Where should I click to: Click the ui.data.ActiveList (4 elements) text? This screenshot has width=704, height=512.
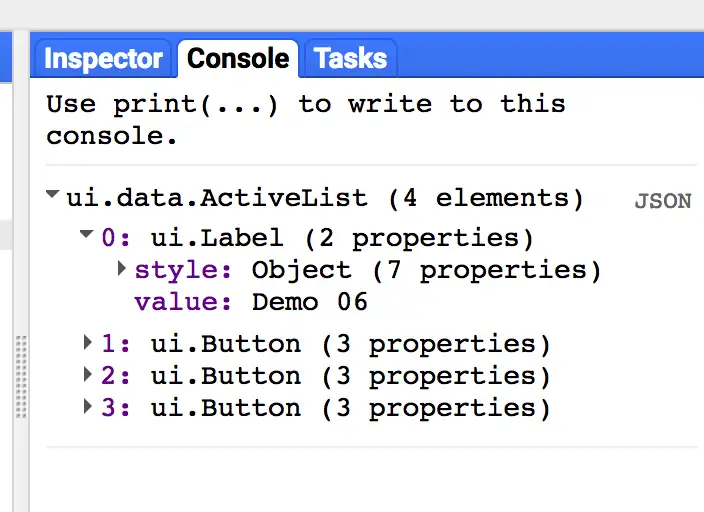coord(325,199)
